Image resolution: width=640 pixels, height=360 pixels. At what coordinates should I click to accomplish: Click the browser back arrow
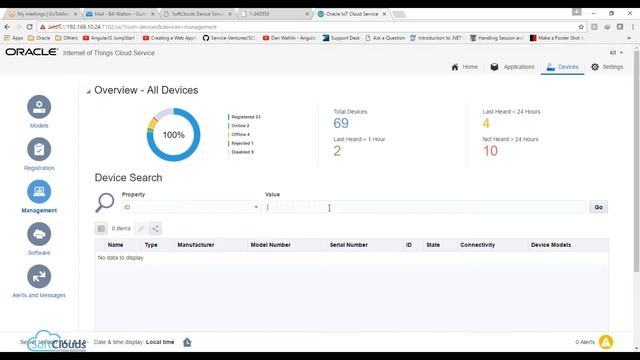click(x=7, y=27)
